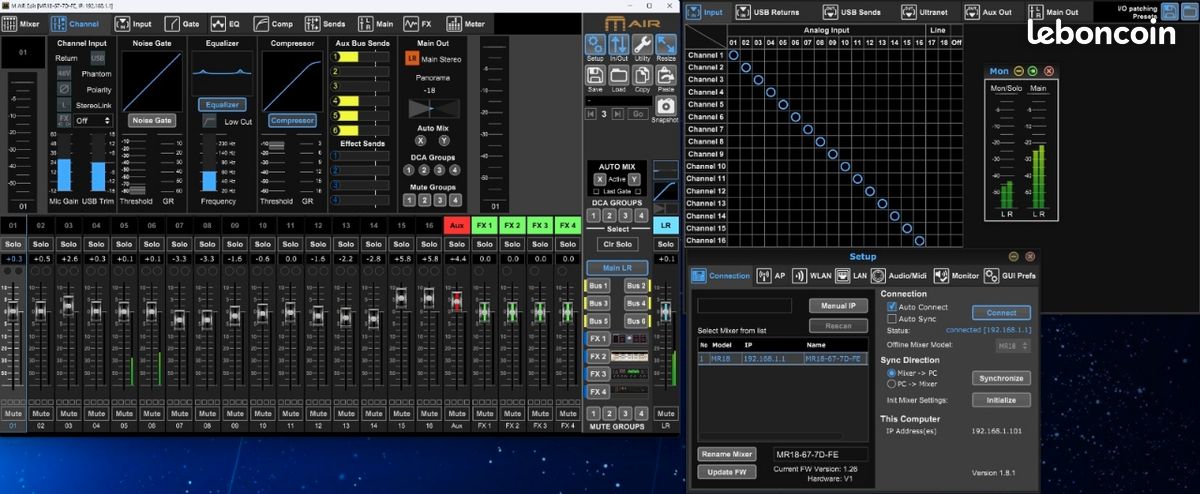Image resolution: width=1200 pixels, height=494 pixels.
Task: Save scene with the floppy Save icon
Action: (x=595, y=75)
